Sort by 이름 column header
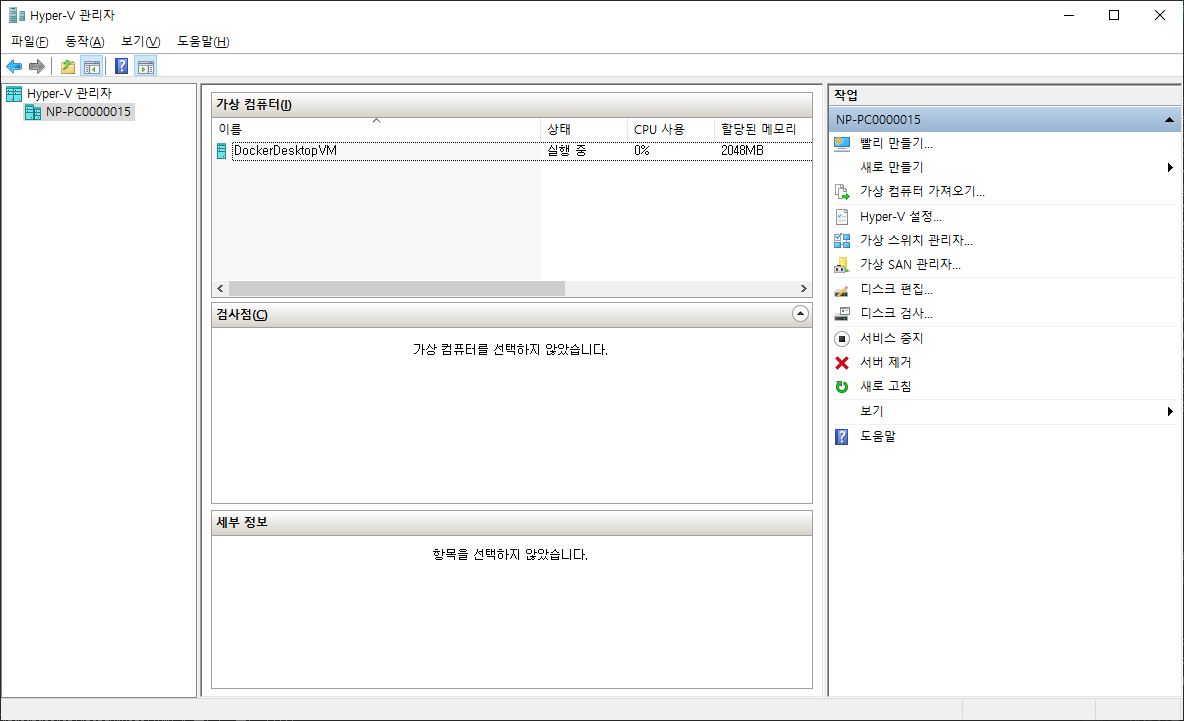 pyautogui.click(x=376, y=129)
